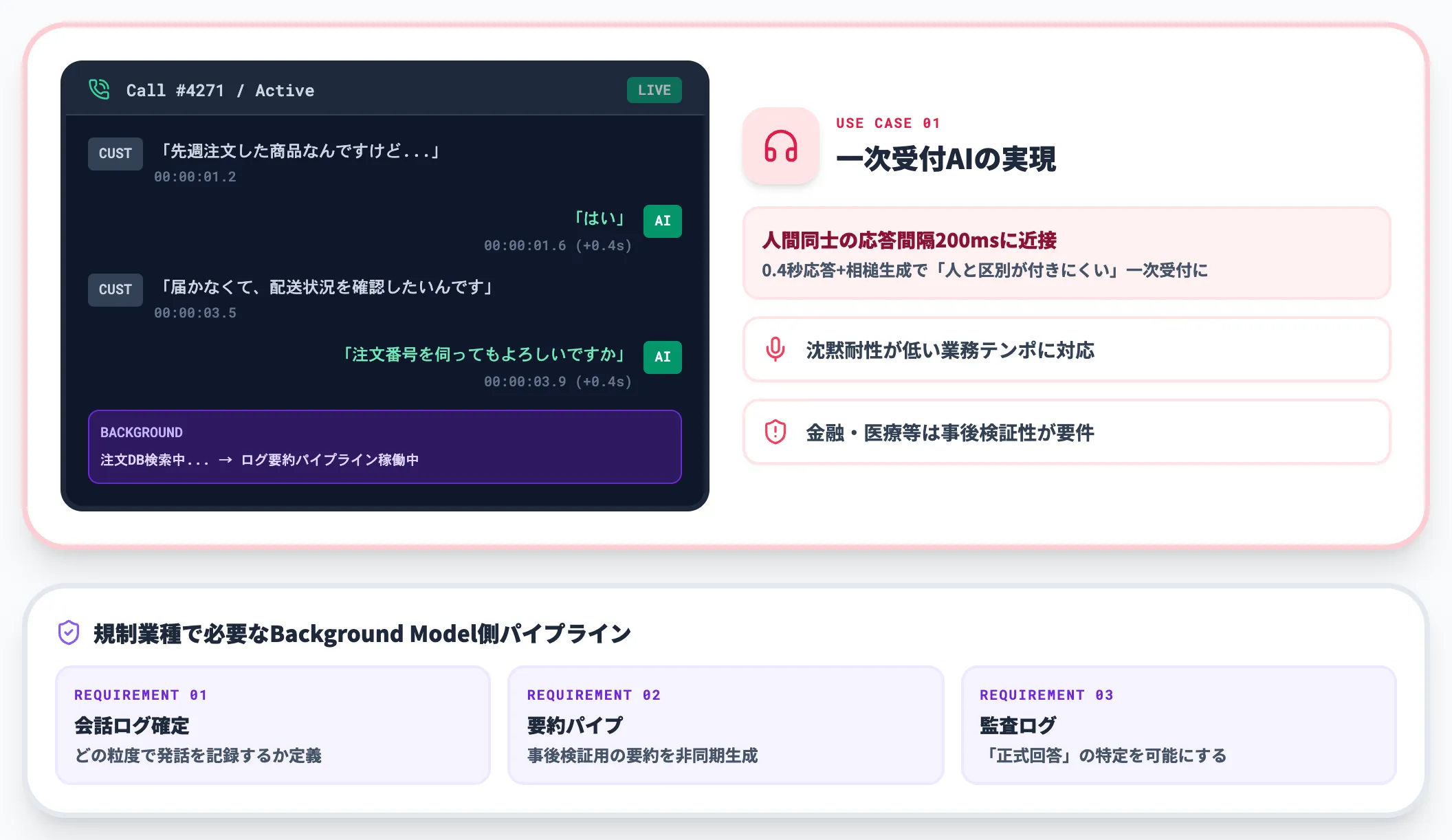Open the 沈黙耐性が低い業務テンポに対応 card

[x=1066, y=349]
